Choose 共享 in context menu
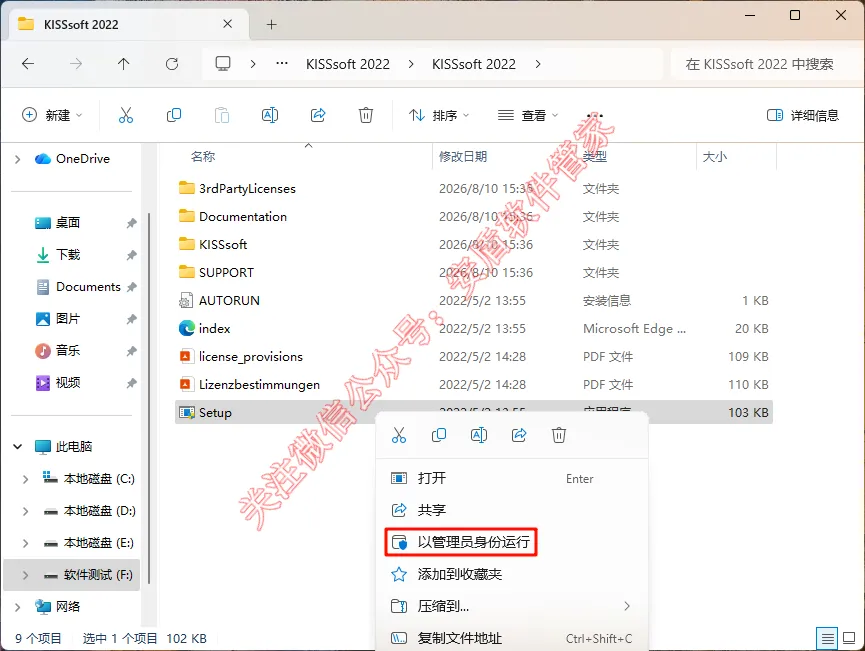Image resolution: width=865 pixels, height=651 pixels. tap(512, 510)
